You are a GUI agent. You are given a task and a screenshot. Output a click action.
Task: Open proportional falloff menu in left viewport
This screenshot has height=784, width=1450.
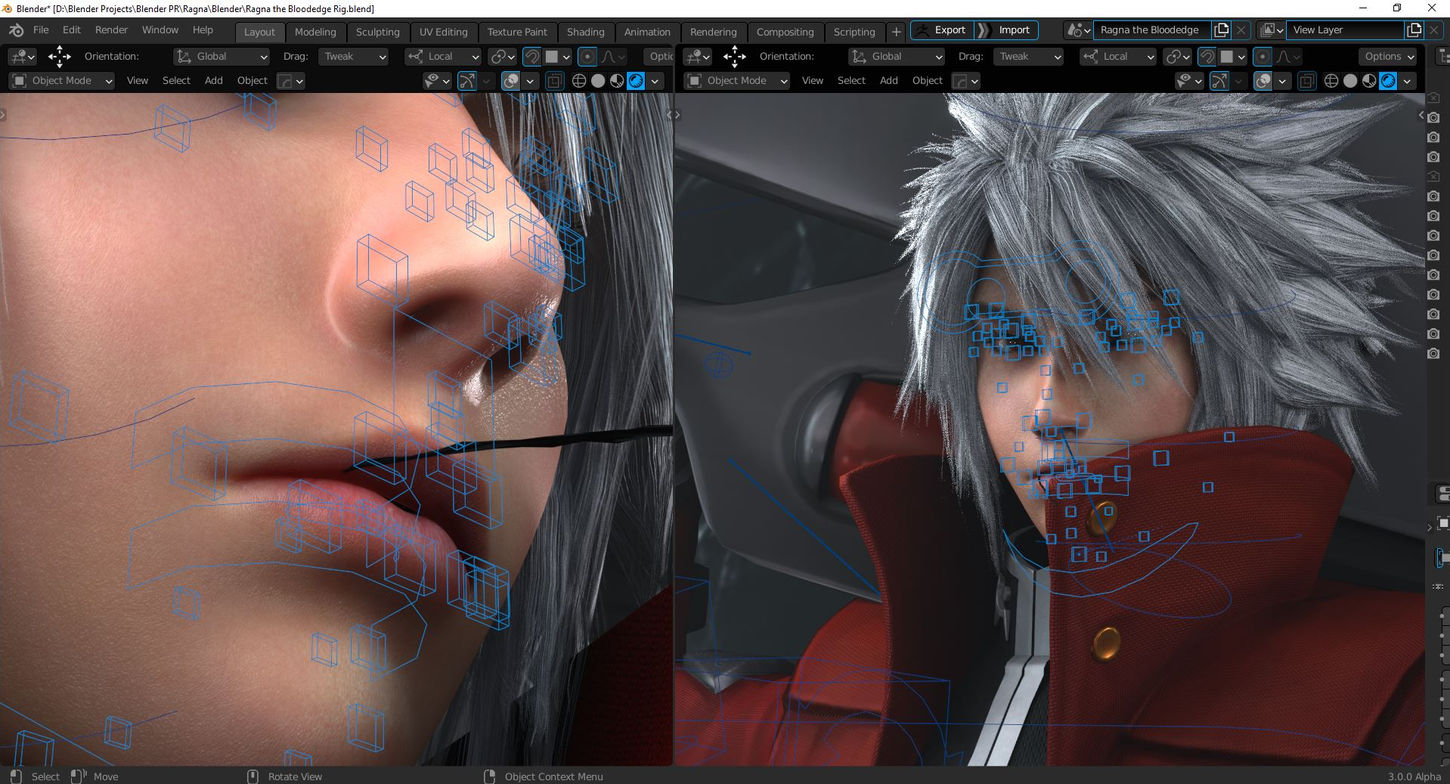click(613, 56)
